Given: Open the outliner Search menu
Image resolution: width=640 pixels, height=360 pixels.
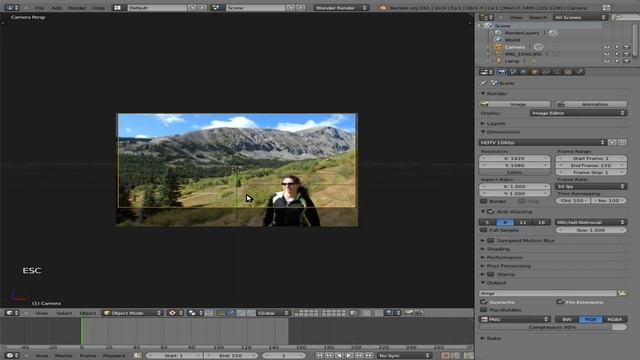Looking at the screenshot, I should pos(538,17).
